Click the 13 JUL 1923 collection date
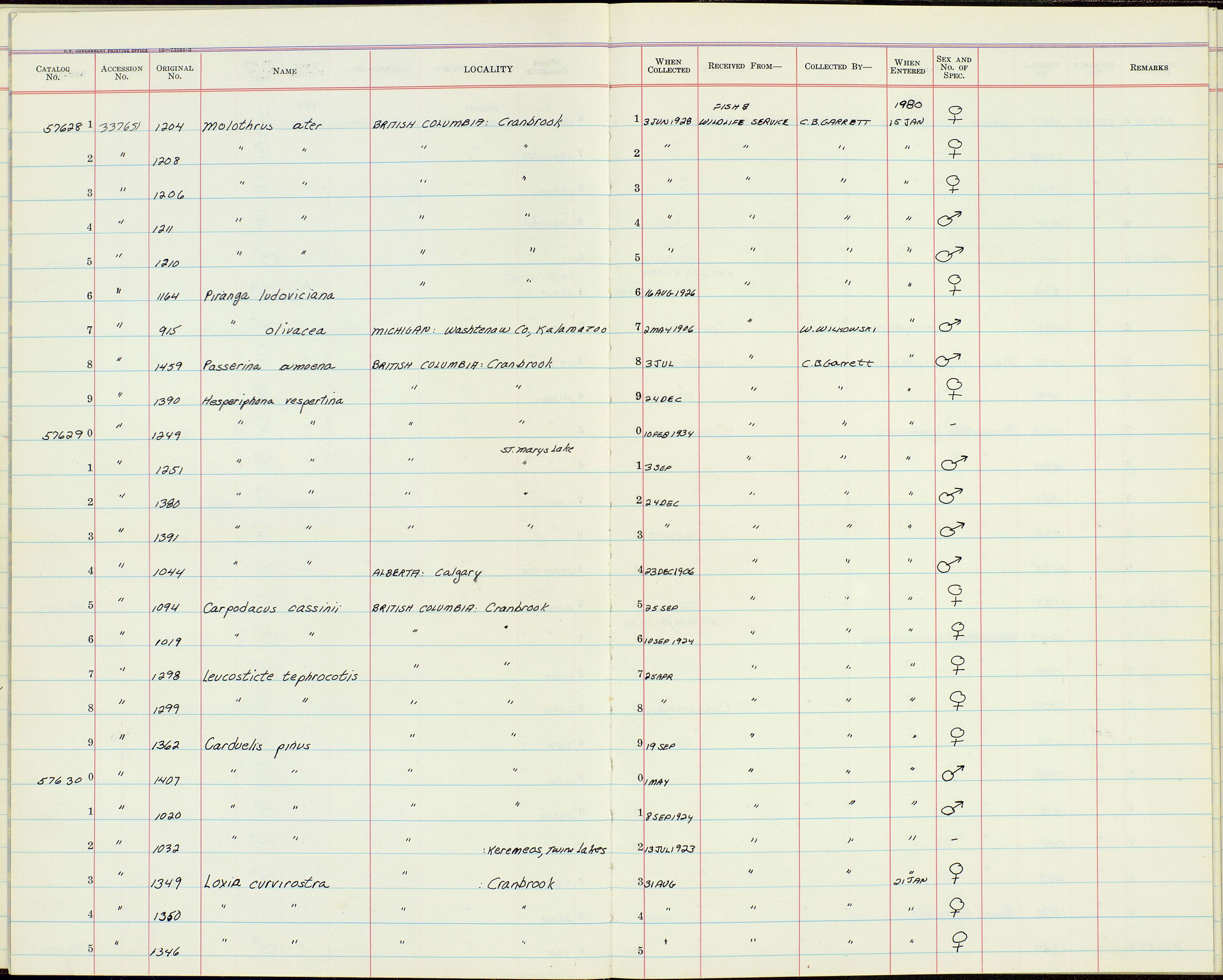 point(670,849)
